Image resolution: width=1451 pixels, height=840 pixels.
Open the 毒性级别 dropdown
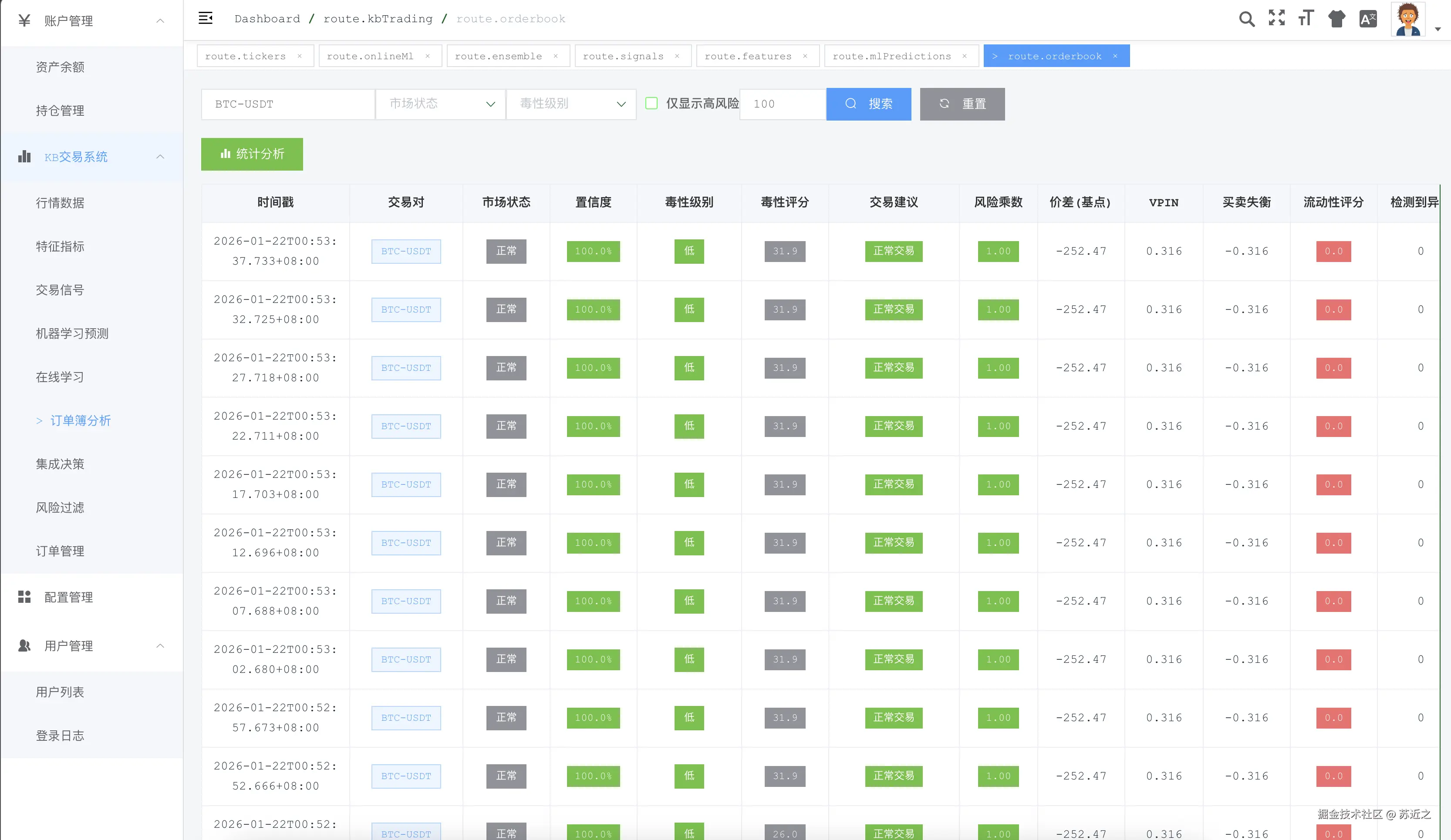click(x=570, y=104)
